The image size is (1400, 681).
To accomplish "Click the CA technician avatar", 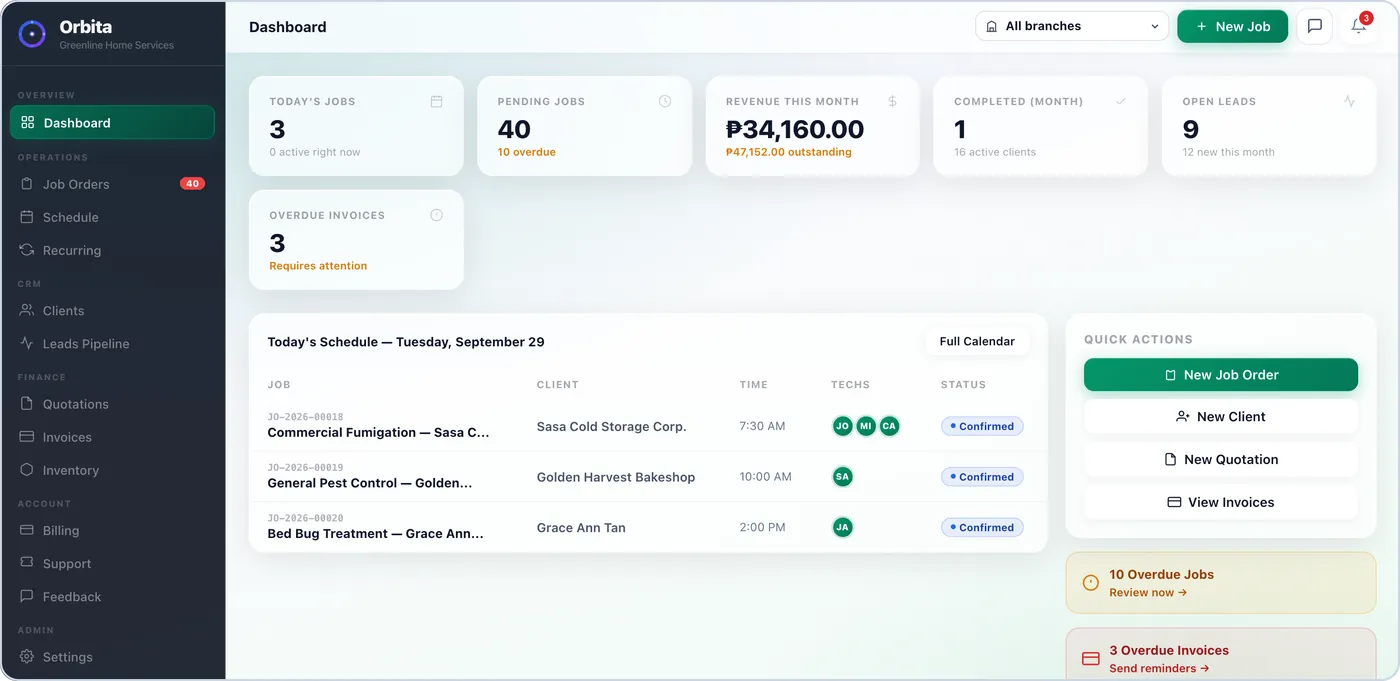I will pyautogui.click(x=889, y=426).
